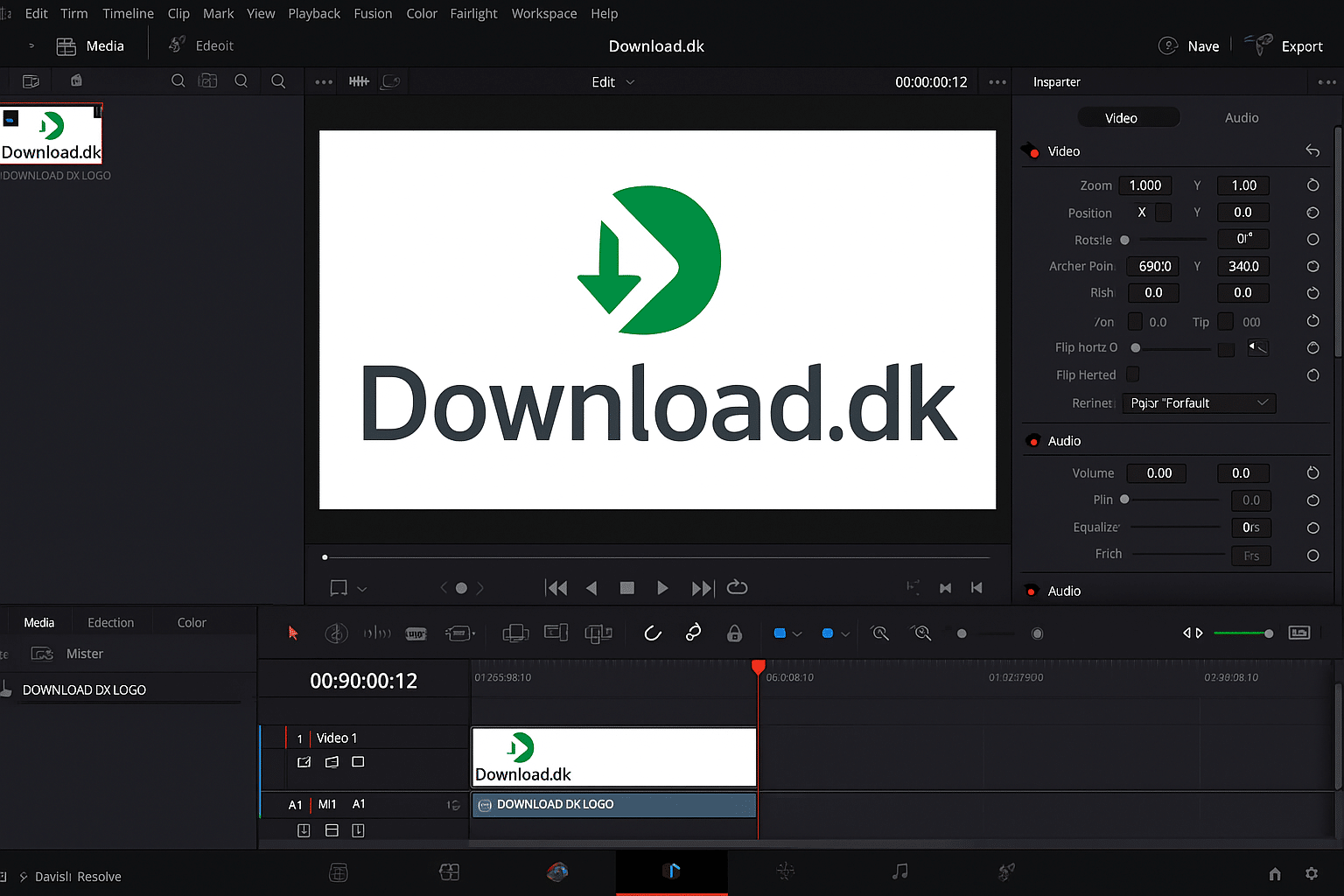Click the Export button
The width and height of the screenshot is (1344, 896).
pos(1302,45)
